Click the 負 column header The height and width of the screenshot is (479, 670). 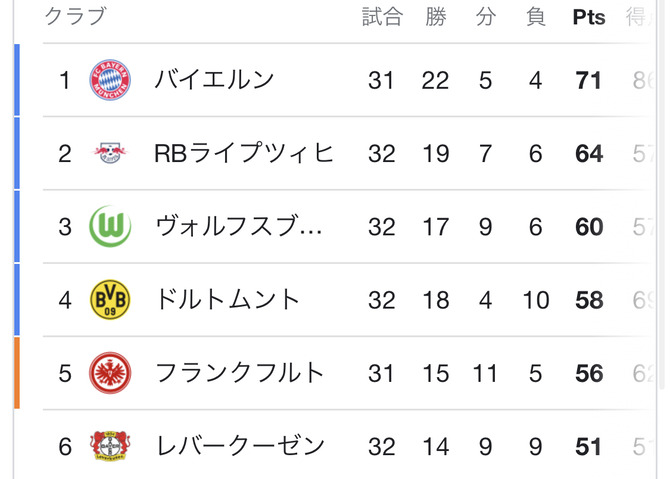tap(536, 17)
